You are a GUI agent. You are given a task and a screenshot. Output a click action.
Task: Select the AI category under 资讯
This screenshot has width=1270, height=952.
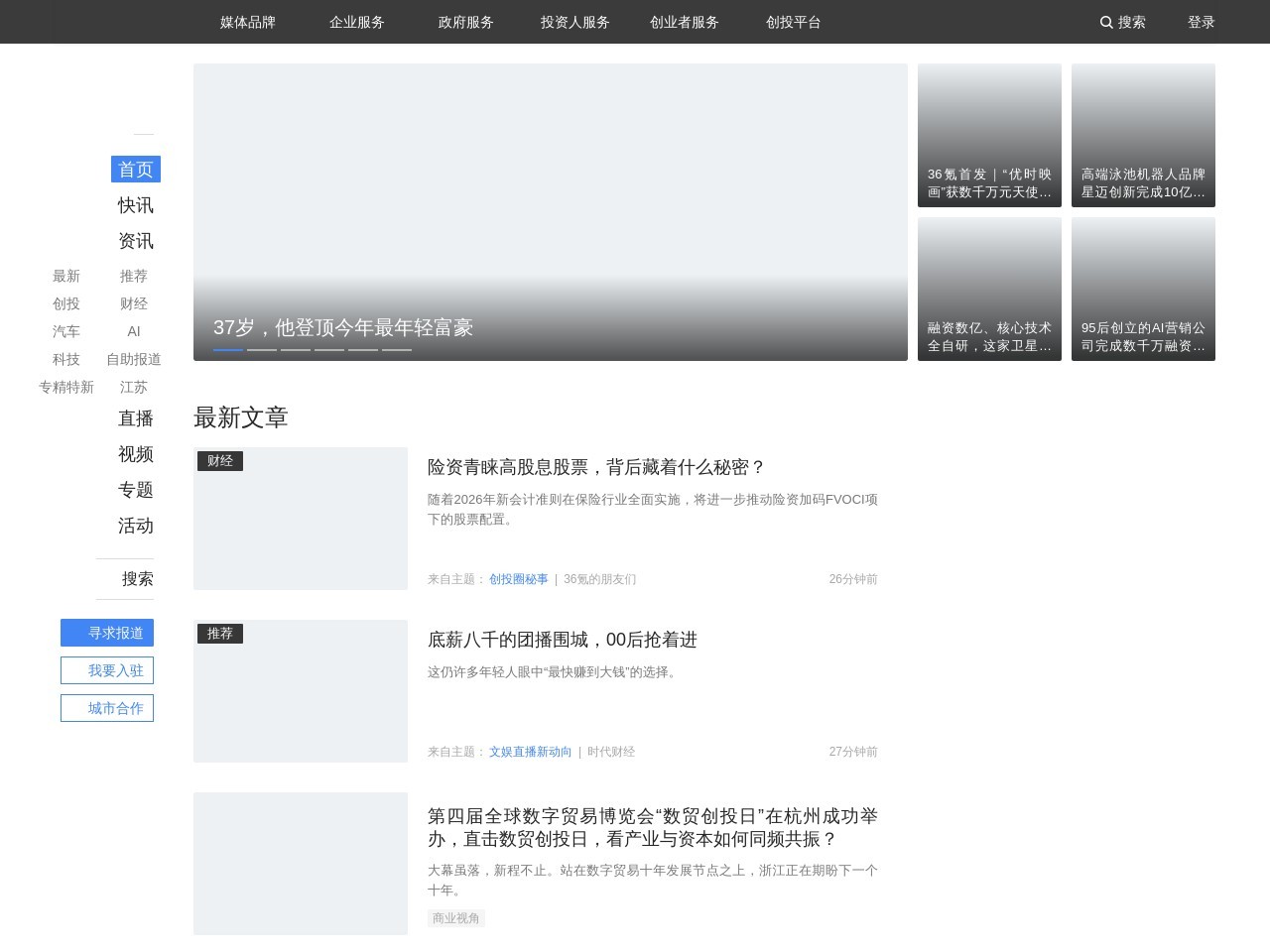pos(134,331)
